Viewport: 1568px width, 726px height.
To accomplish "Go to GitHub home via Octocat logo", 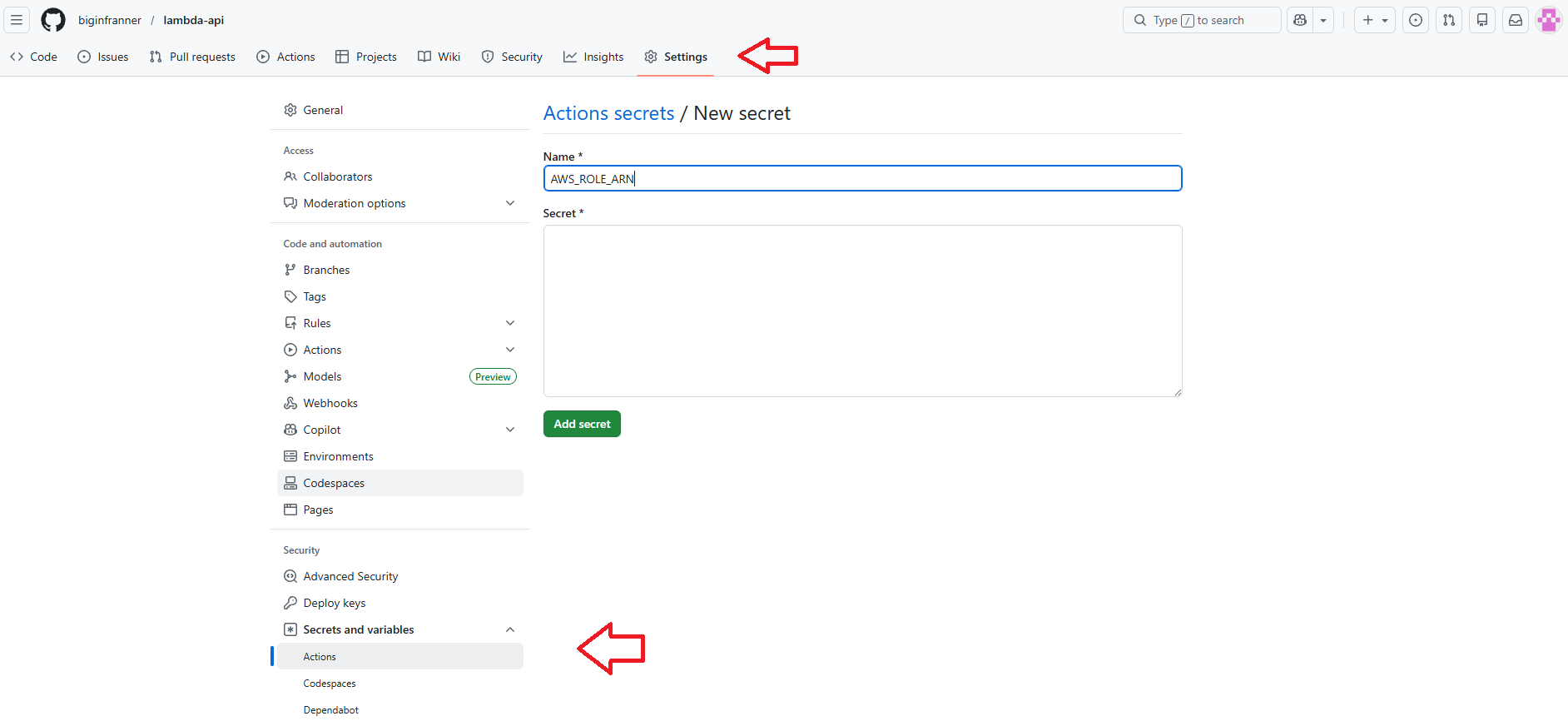I will 53,20.
